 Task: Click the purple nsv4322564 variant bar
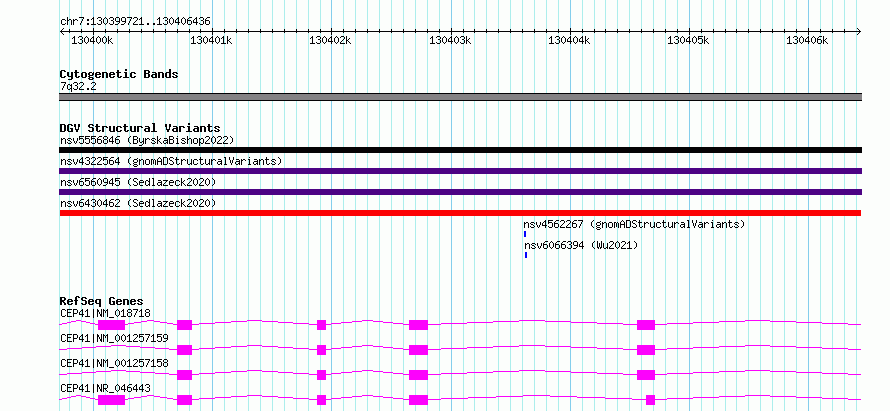[460, 171]
